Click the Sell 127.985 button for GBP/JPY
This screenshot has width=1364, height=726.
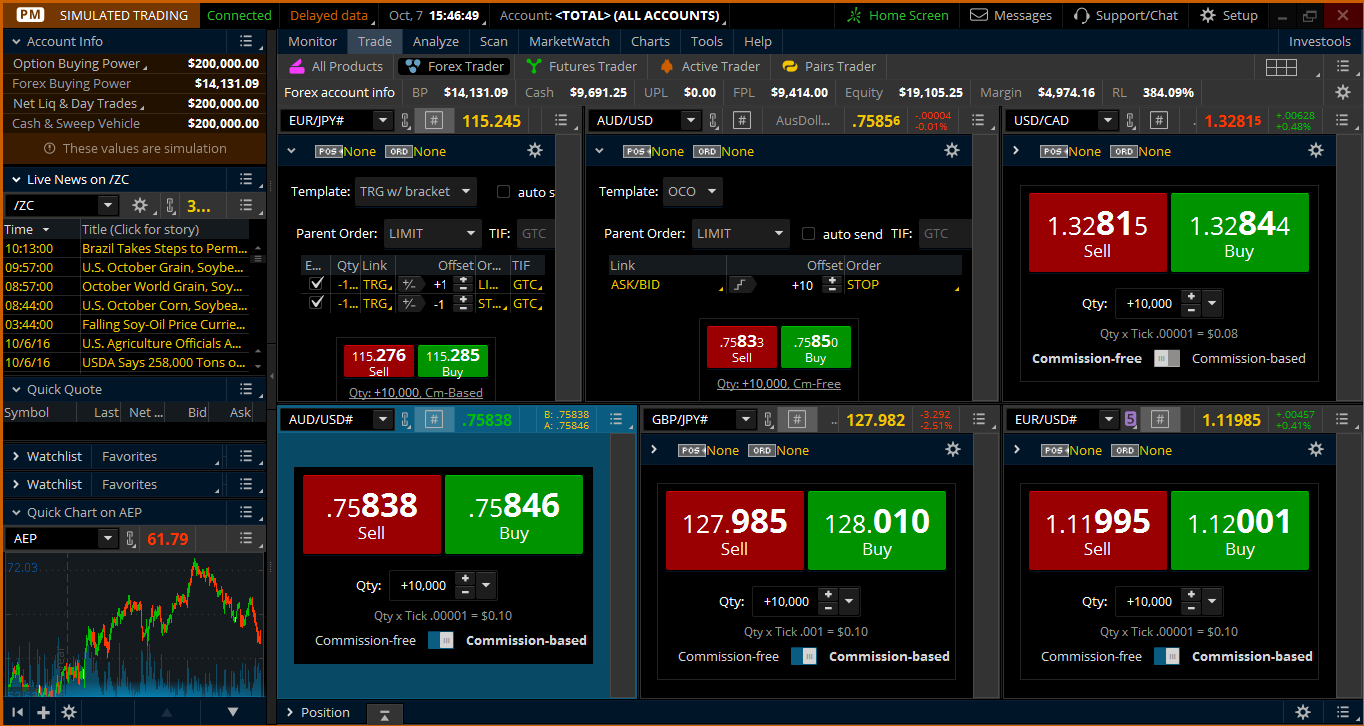click(734, 530)
